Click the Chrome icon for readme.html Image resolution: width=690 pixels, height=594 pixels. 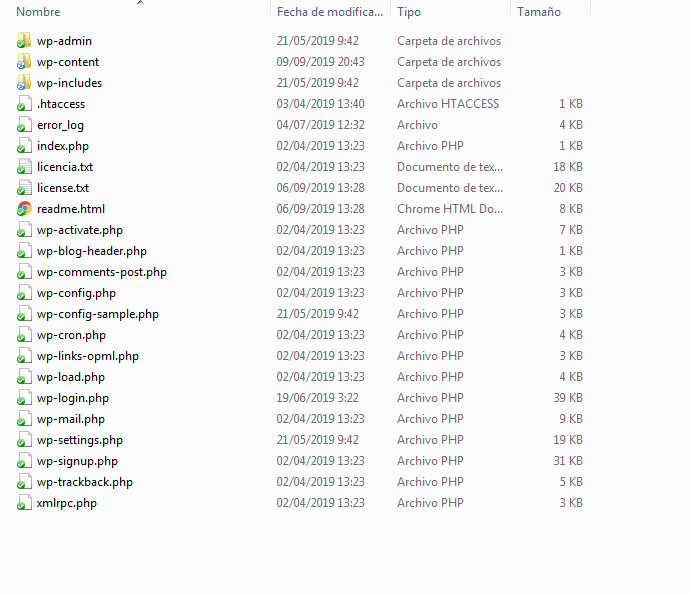coord(24,209)
